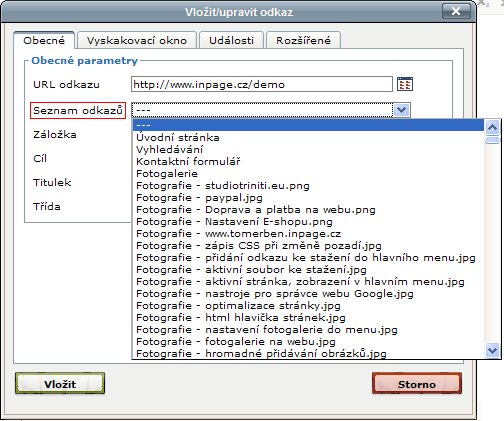The height and width of the screenshot is (421, 504).
Task: Click the URL odkazu input field
Action: [262, 84]
